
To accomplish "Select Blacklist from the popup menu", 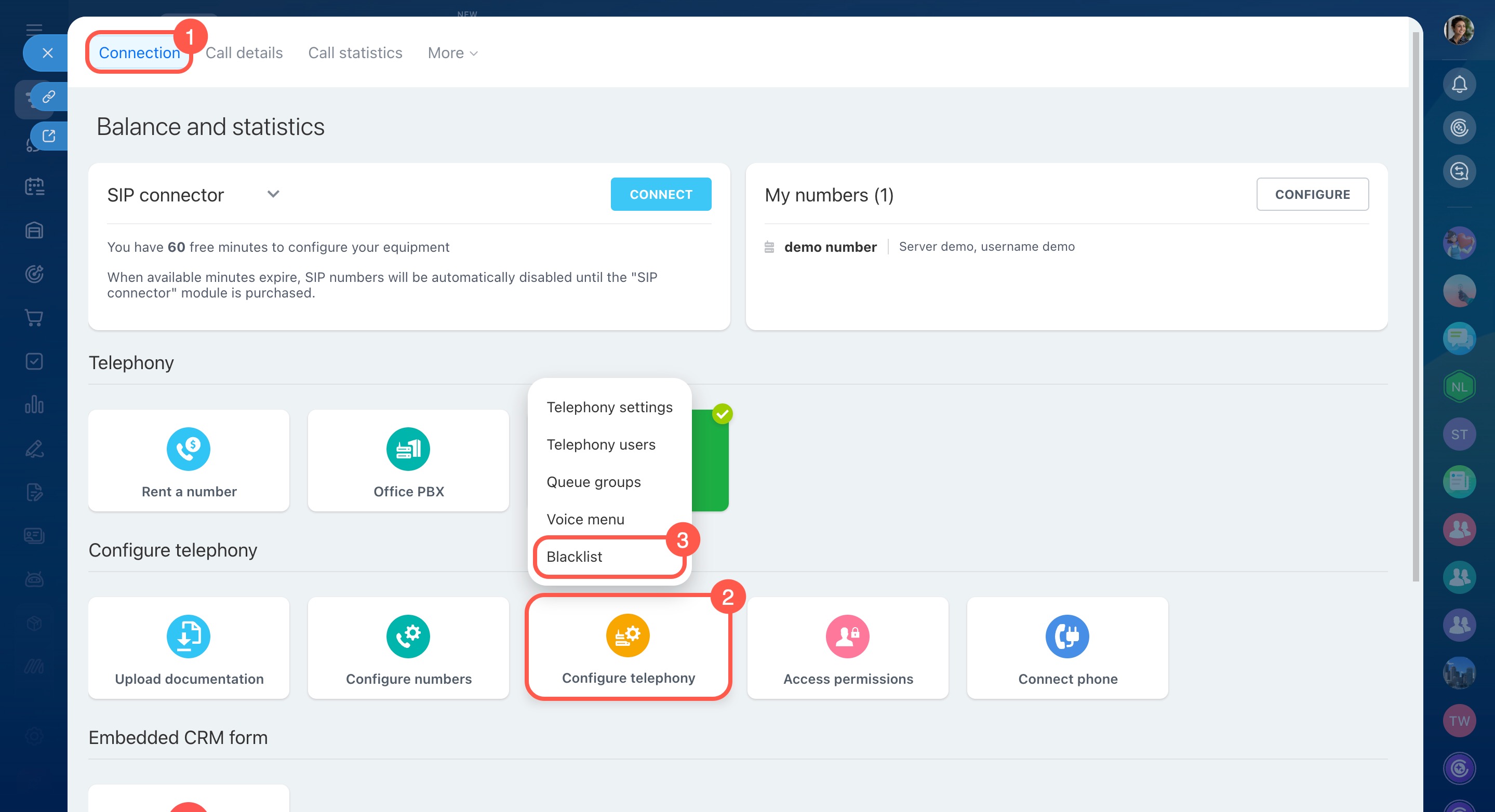I will tap(575, 557).
